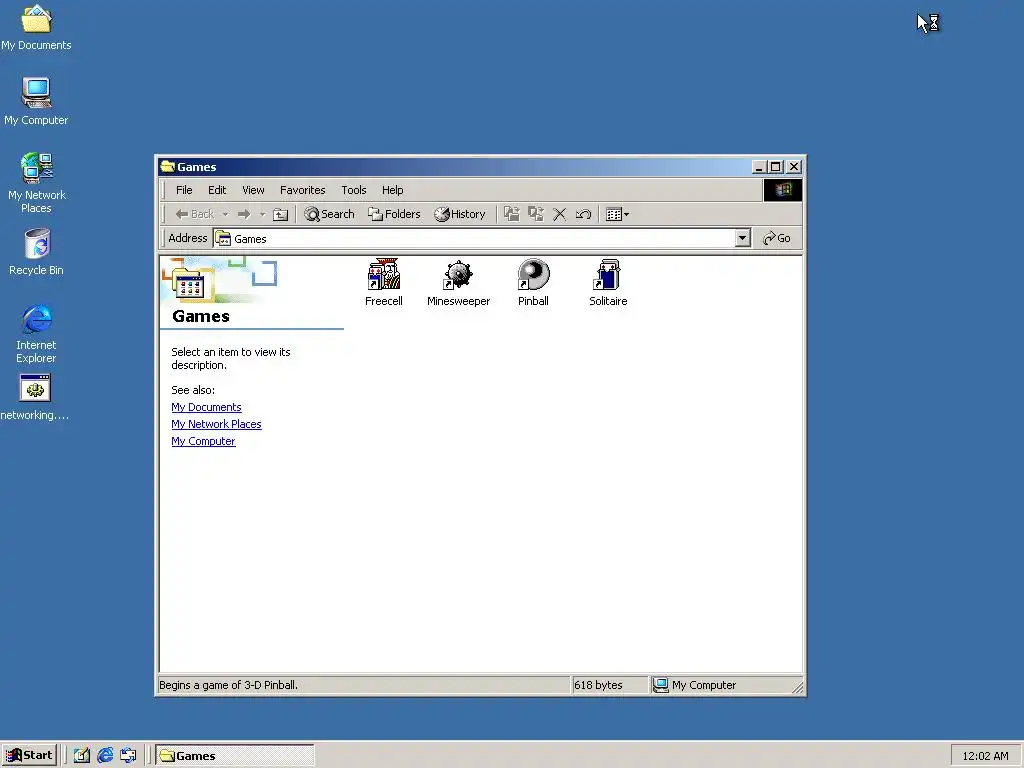
Task: Click the Go button
Action: [x=776, y=238]
